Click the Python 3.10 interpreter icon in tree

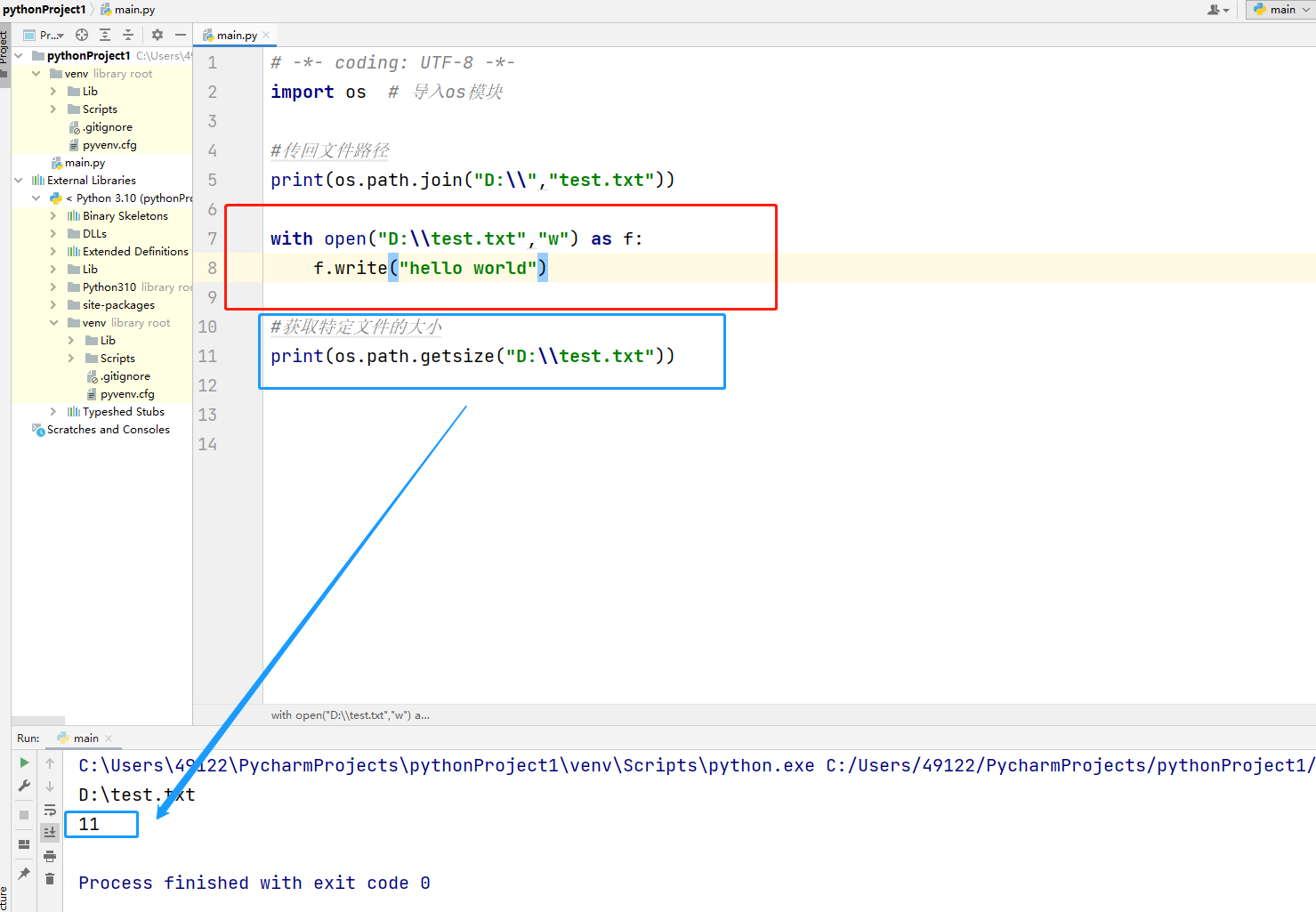click(x=56, y=198)
